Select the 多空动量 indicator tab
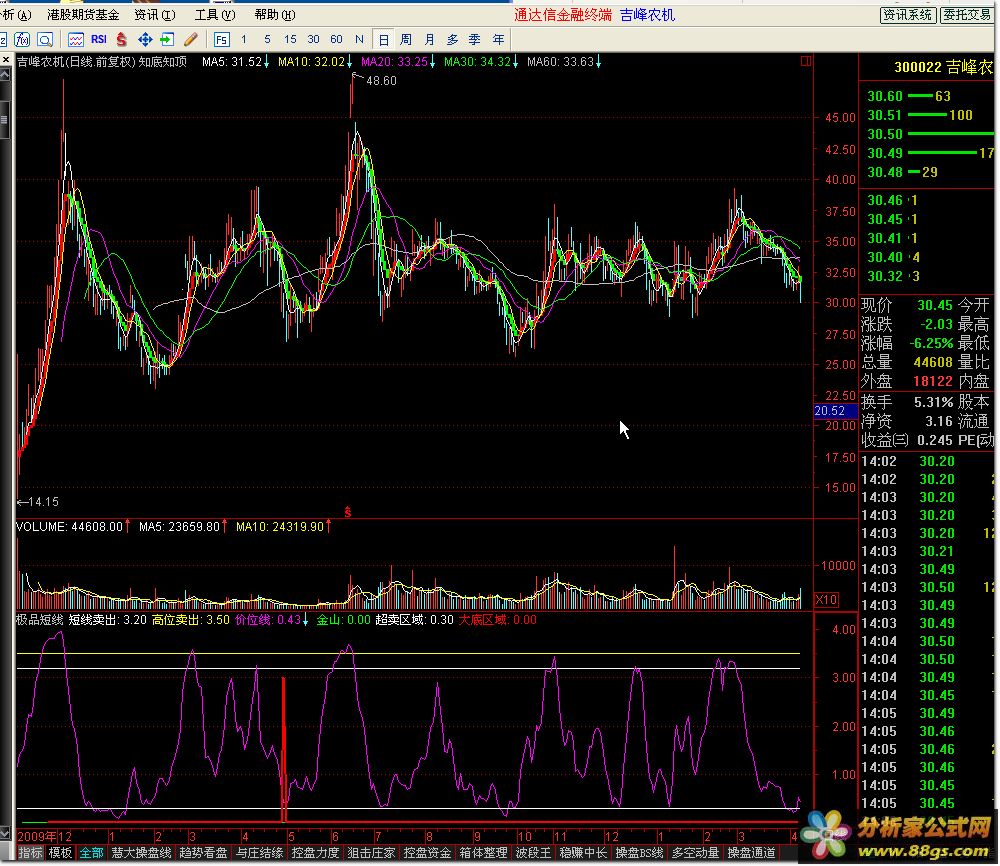This screenshot has height=866, width=1000. click(x=695, y=853)
